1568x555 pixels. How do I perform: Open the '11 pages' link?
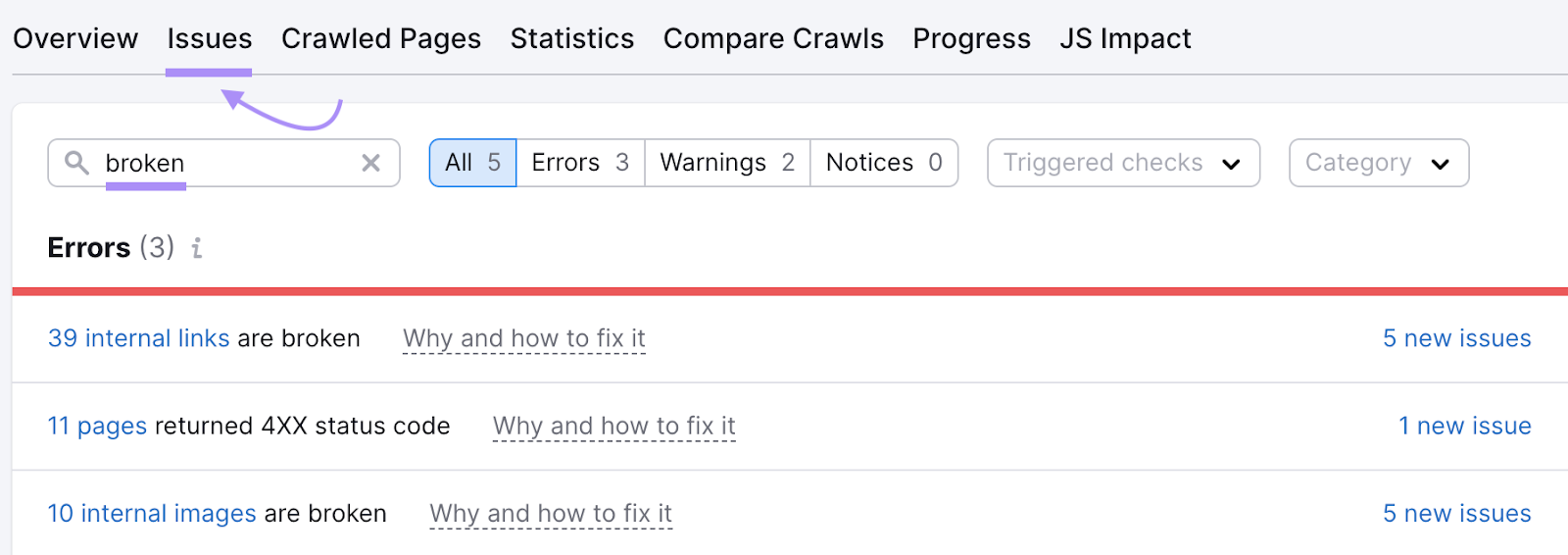point(97,426)
